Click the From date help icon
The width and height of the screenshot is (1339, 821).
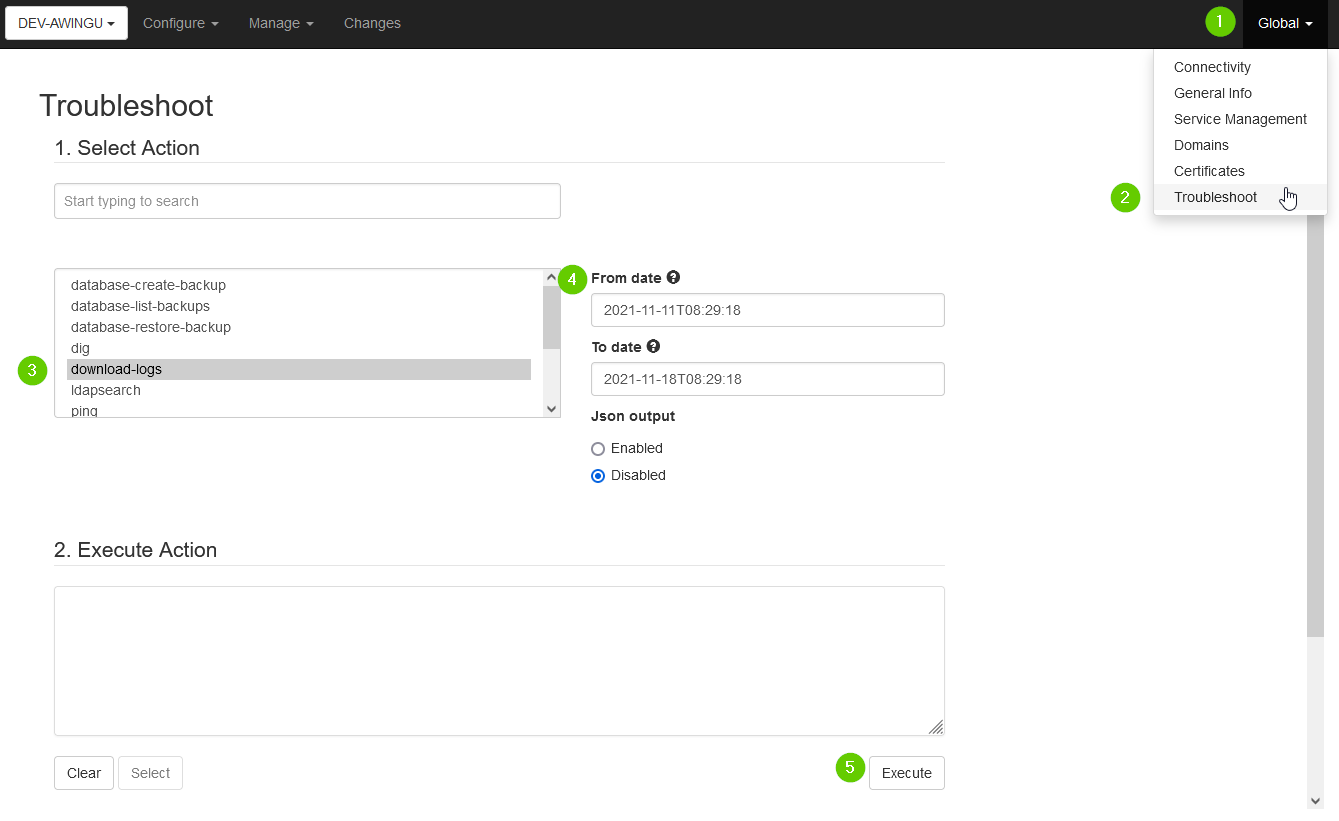pos(673,277)
